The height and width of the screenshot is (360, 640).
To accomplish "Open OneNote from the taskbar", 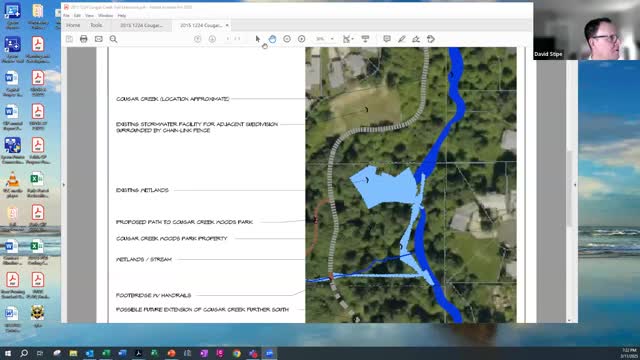I will point(204,353).
